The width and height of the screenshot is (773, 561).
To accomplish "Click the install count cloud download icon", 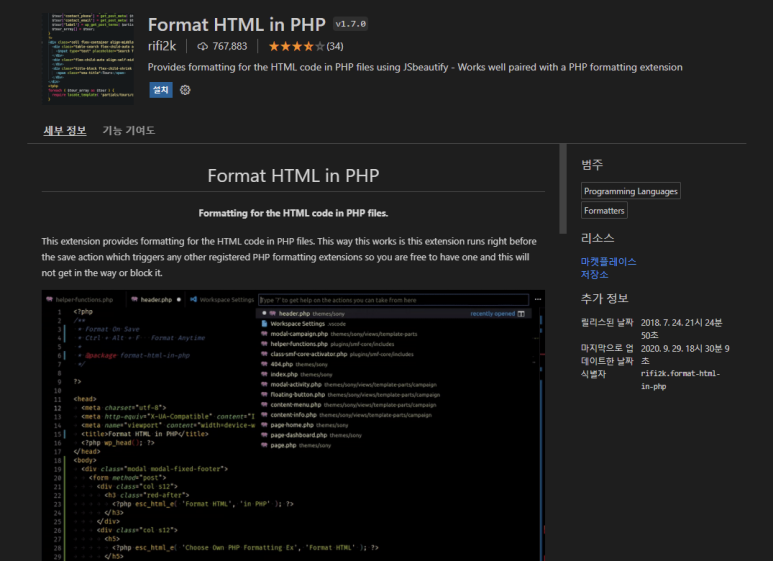I will point(203,46).
